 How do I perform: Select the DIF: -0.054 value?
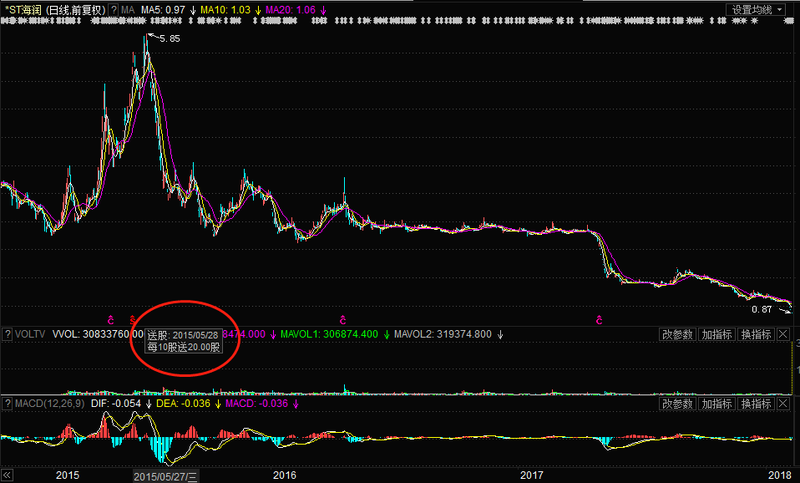point(116,404)
